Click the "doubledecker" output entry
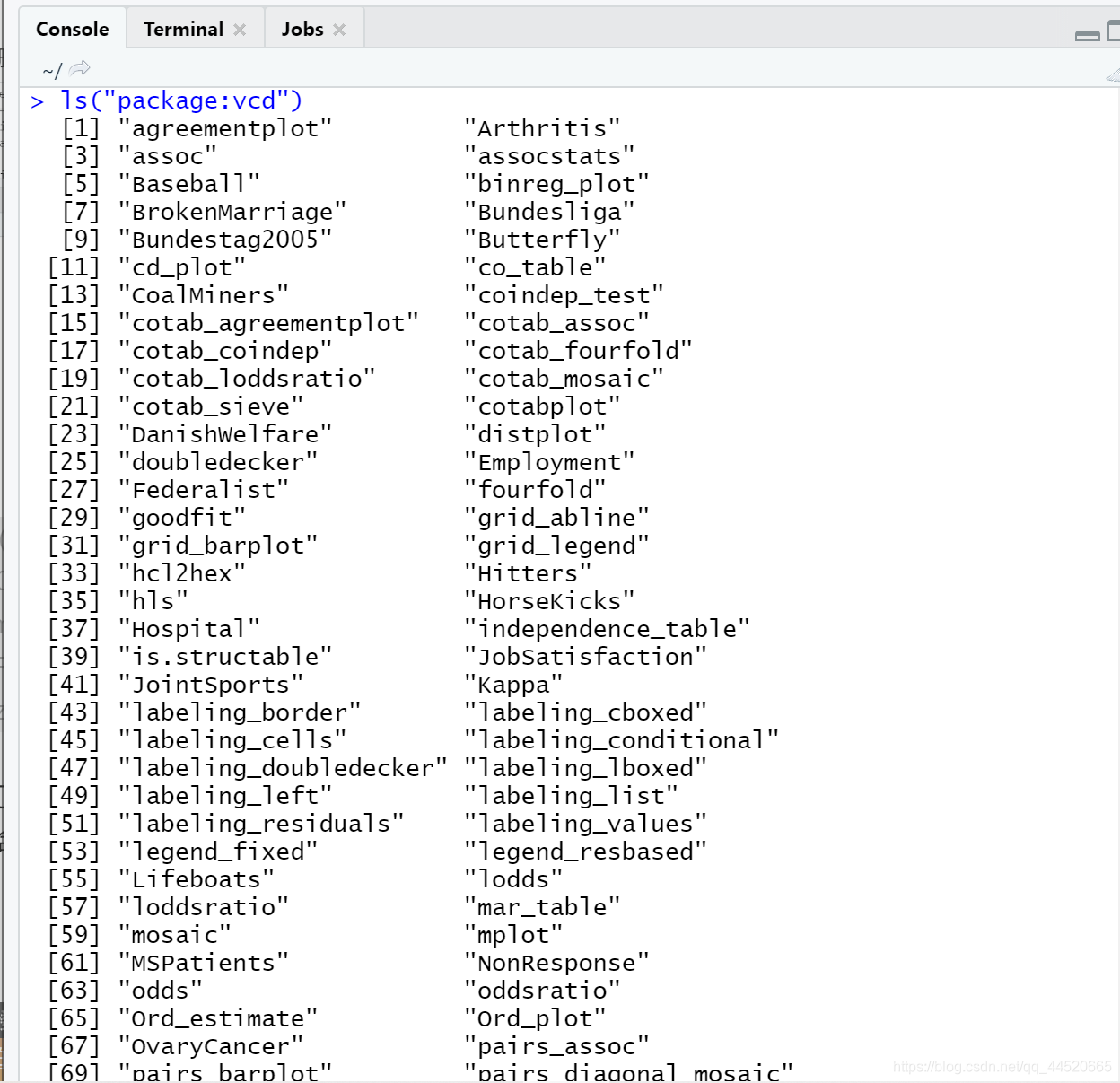Viewport: 1120px width, 1083px height. (218, 462)
